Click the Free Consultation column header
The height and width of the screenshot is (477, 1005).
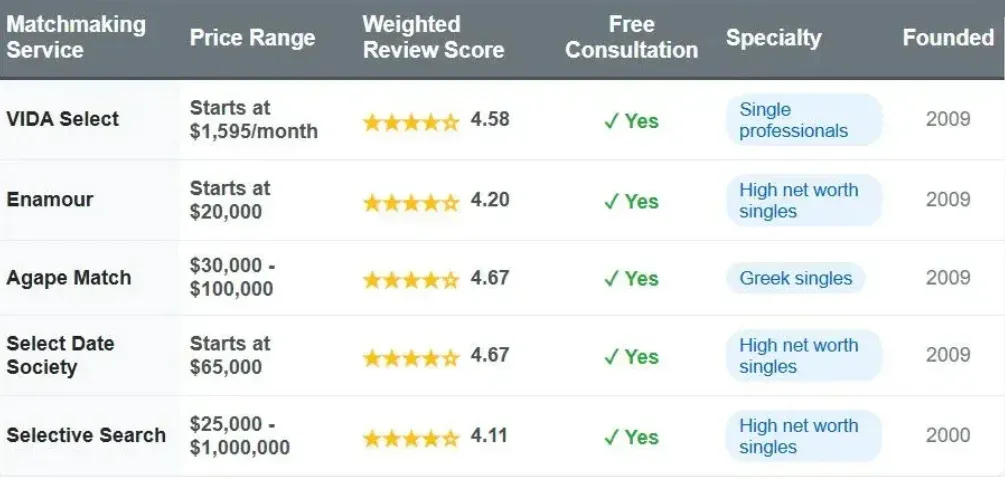[631, 37]
